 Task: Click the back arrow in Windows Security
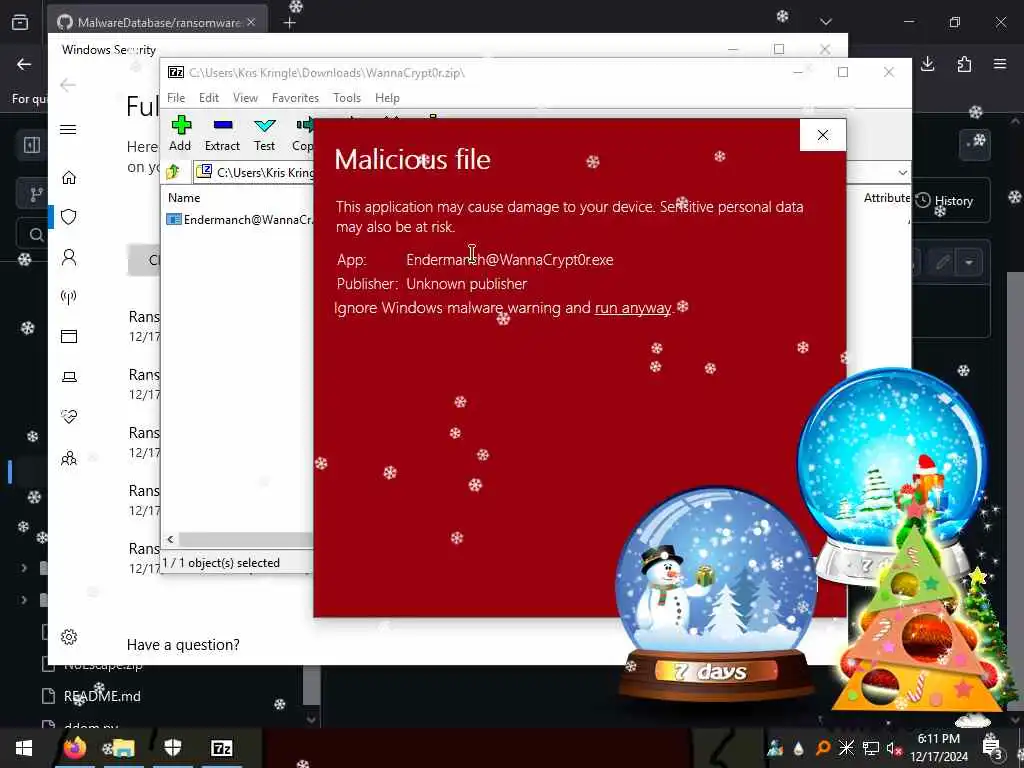point(67,85)
